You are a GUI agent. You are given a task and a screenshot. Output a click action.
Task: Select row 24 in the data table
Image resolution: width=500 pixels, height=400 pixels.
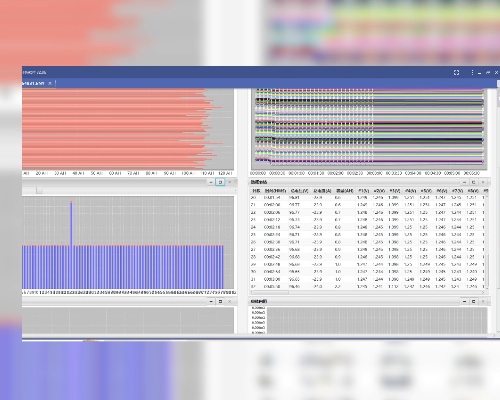pos(368,227)
